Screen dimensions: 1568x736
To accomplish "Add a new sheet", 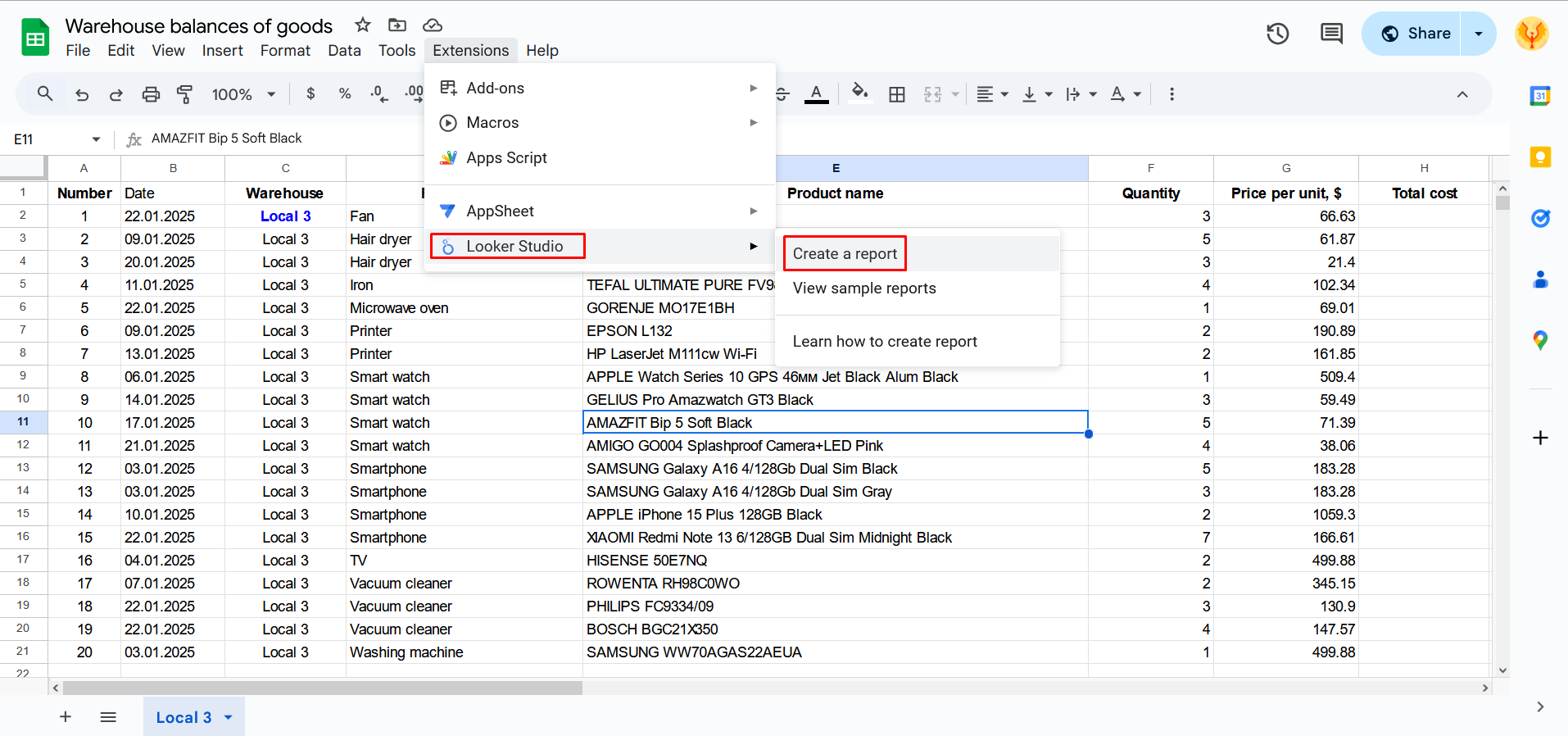I will click(x=66, y=717).
